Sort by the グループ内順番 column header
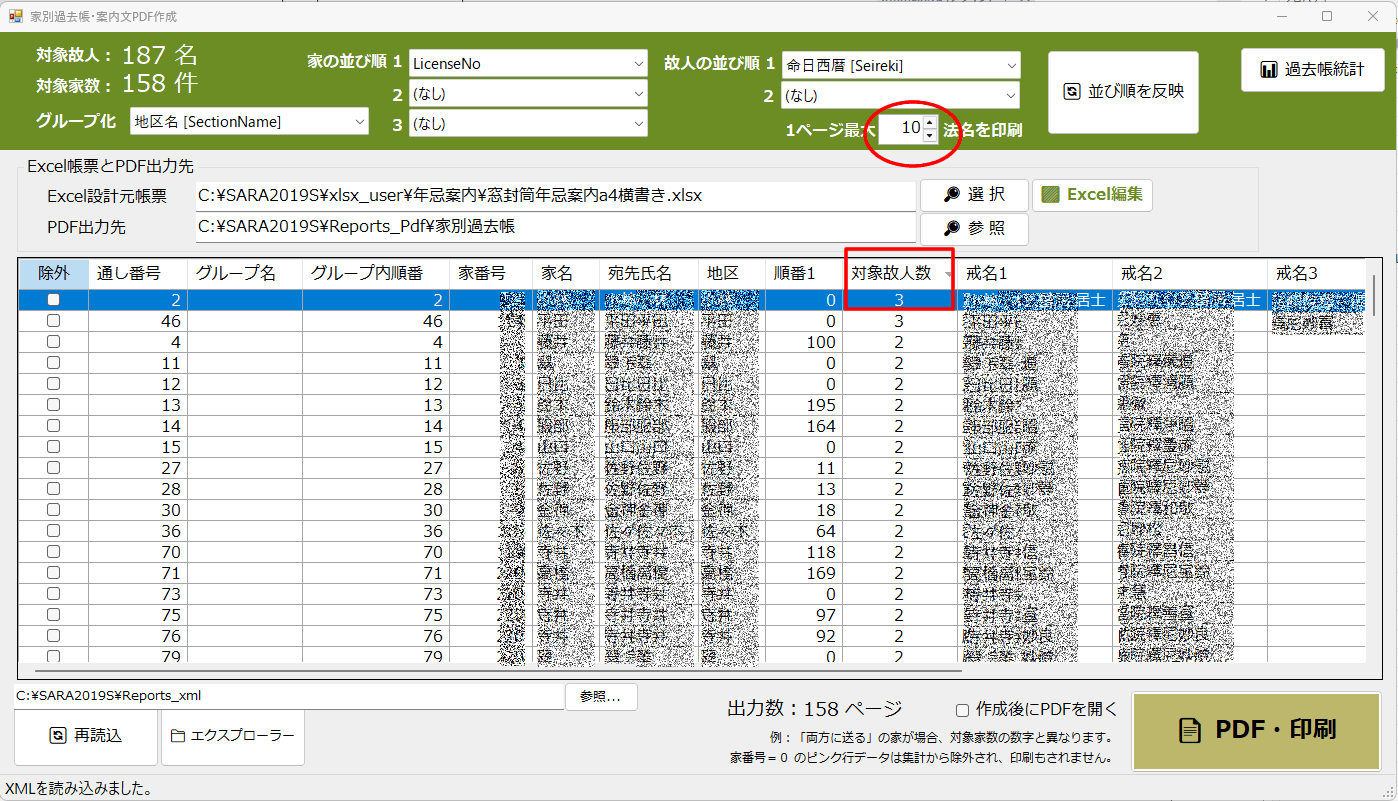Screen dimensions: 1398x801 [376, 273]
